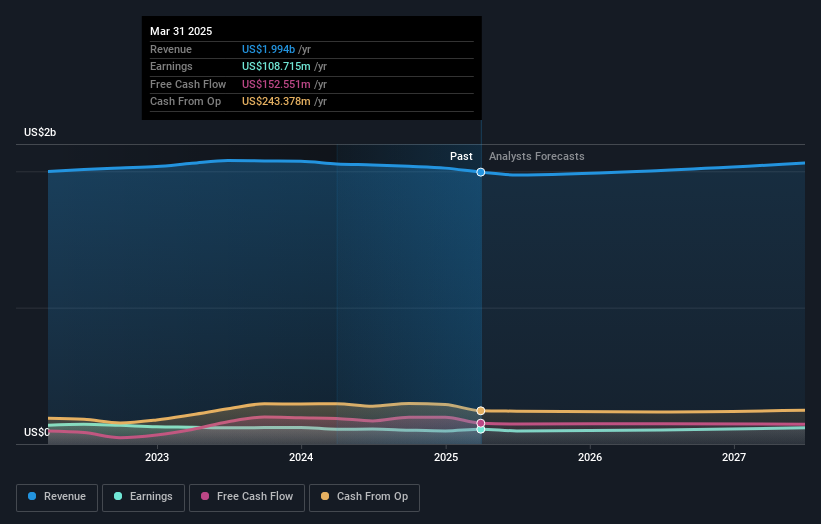The height and width of the screenshot is (524, 821).
Task: Click the Analysts Forecasts label
Action: point(537,156)
